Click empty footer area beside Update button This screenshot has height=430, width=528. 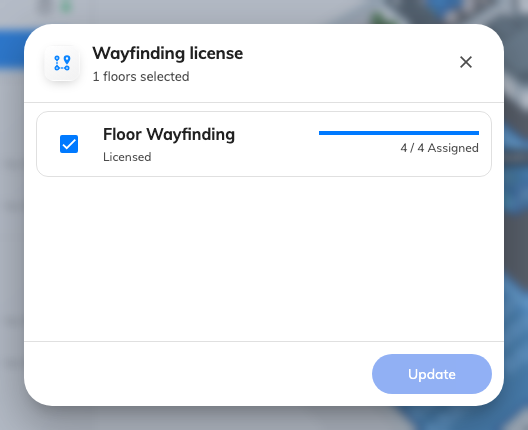195,374
